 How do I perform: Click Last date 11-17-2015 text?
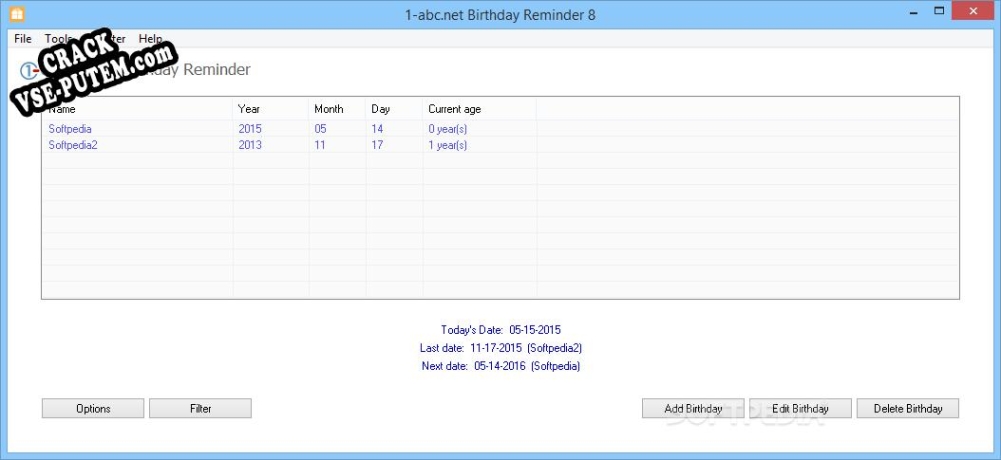point(501,348)
